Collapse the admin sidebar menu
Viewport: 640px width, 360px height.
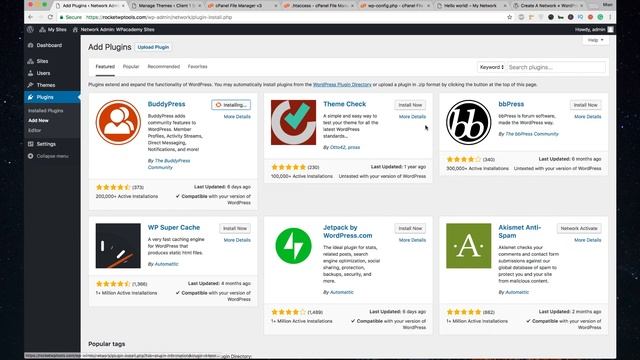pos(48,156)
